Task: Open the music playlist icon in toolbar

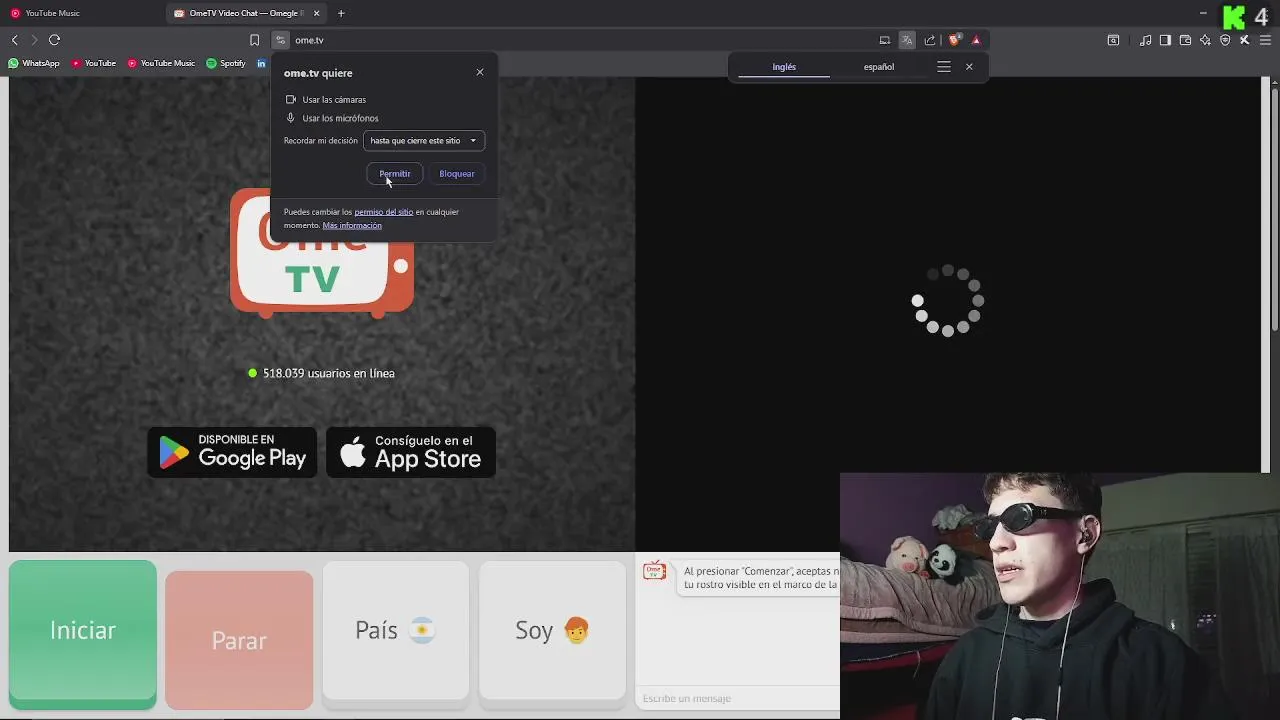Action: coord(1146,40)
